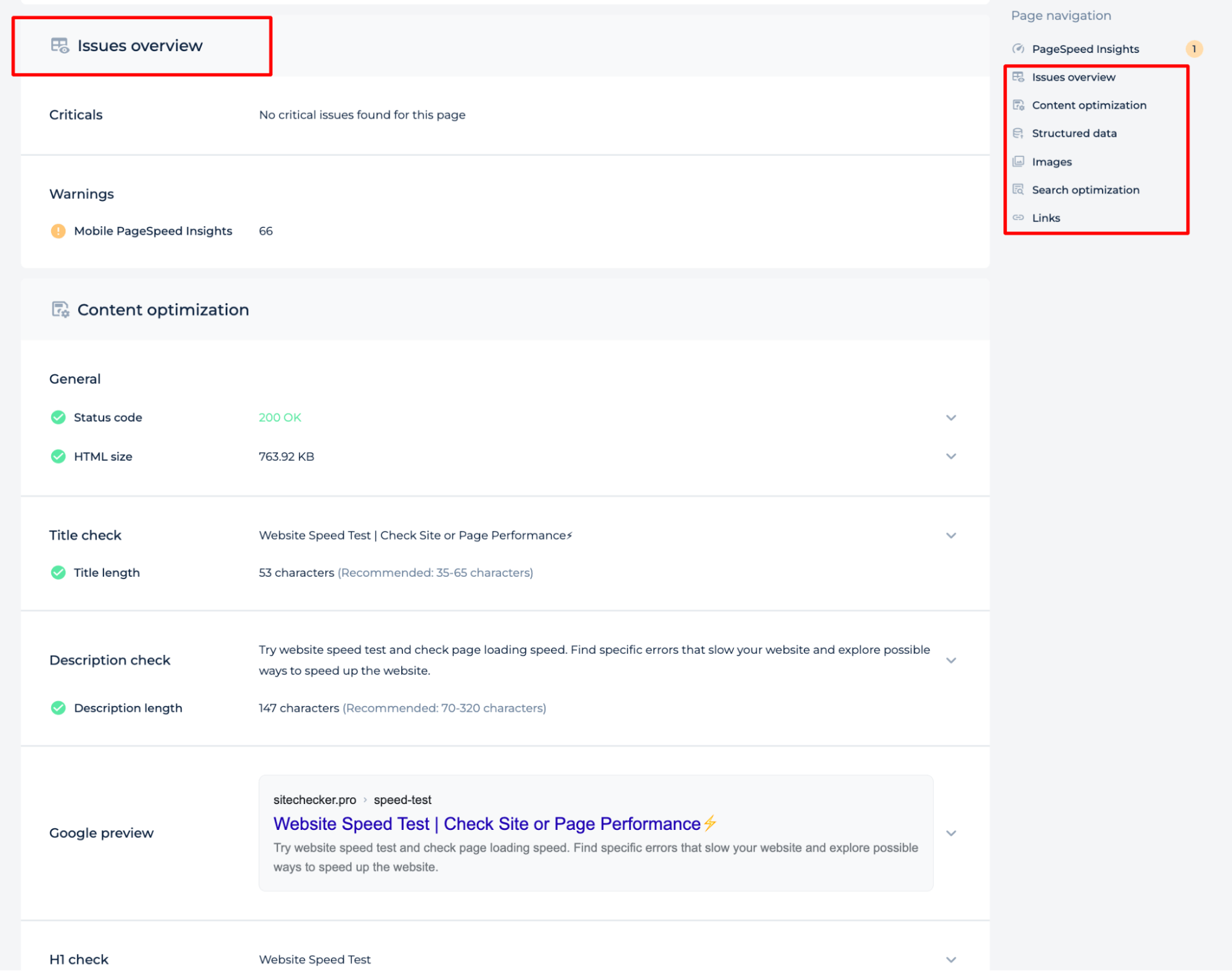Click the speed-test breadcrumb in Google preview

coord(402,800)
